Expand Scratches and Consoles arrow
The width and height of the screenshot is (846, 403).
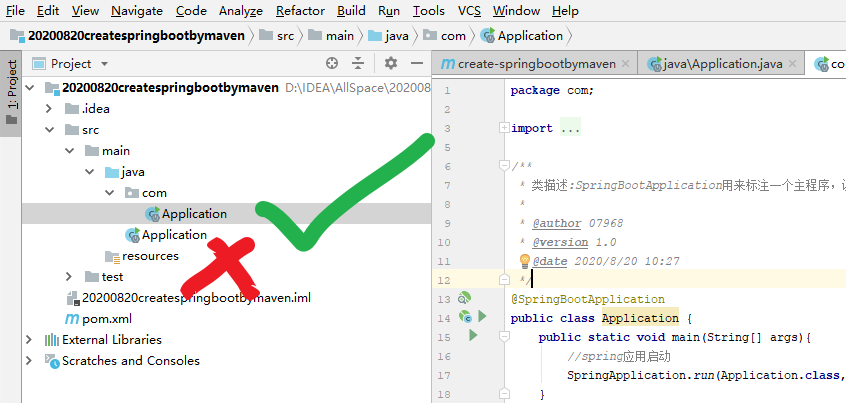pyautogui.click(x=29, y=361)
